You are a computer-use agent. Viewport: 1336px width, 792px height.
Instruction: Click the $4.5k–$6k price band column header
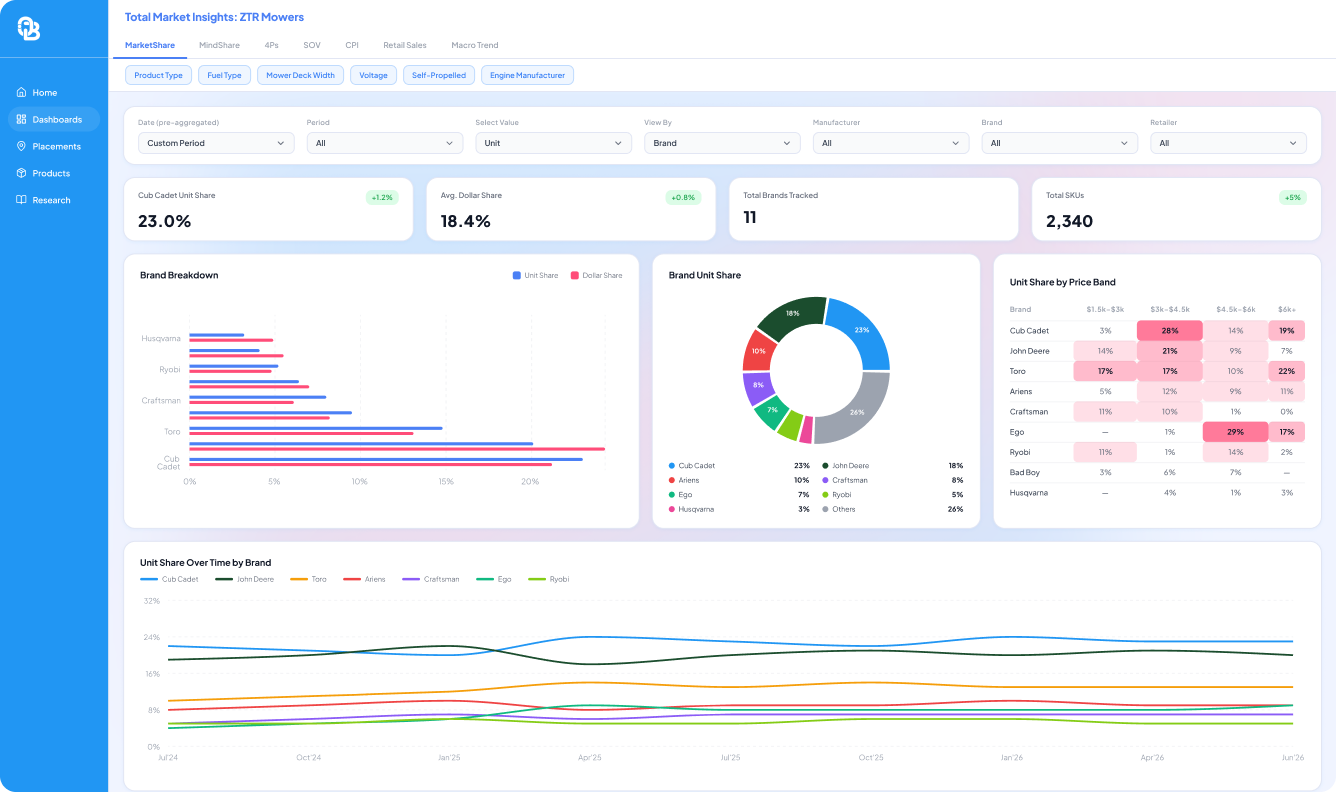click(1235, 310)
